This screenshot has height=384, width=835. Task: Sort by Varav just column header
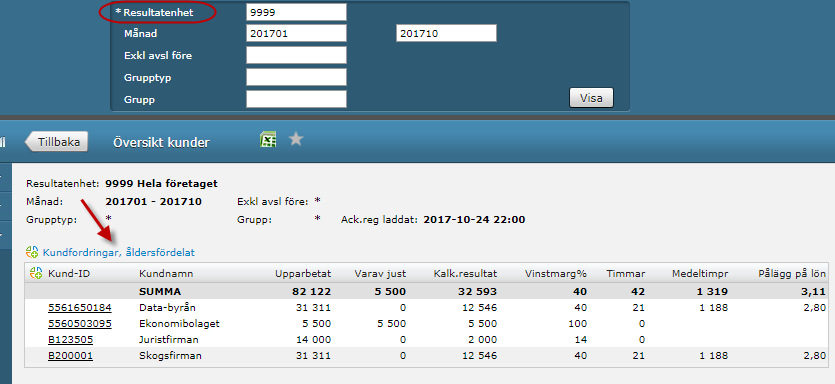point(380,274)
